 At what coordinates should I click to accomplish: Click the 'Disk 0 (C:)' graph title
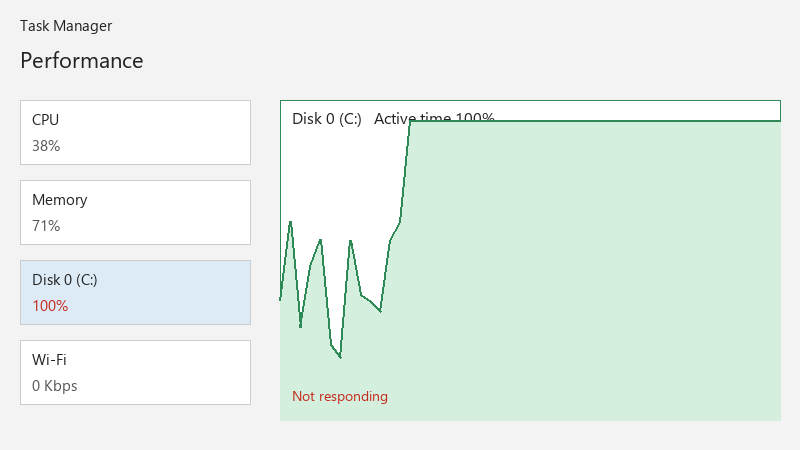327,119
